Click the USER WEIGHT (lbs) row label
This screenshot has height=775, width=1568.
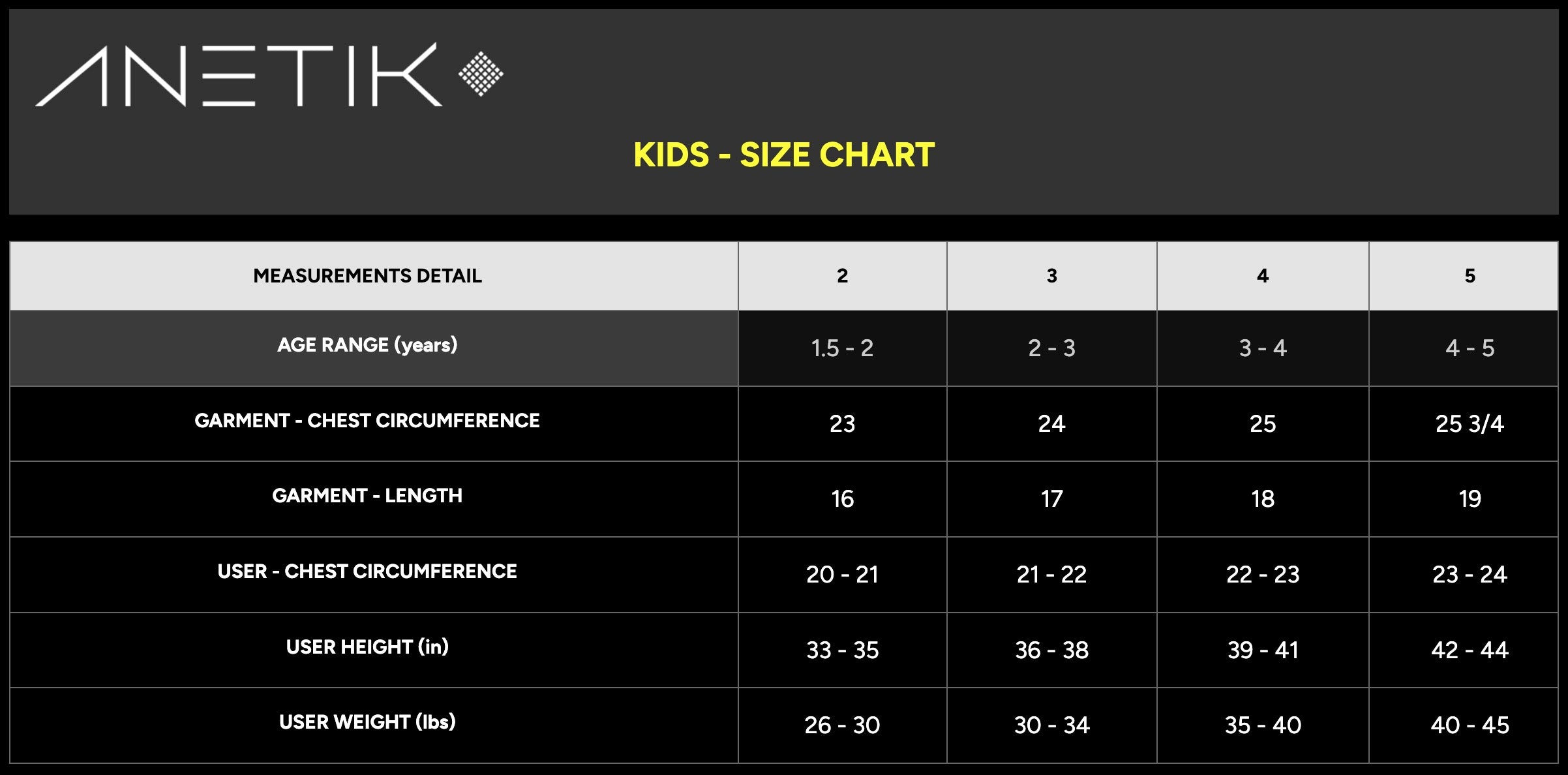(x=367, y=722)
